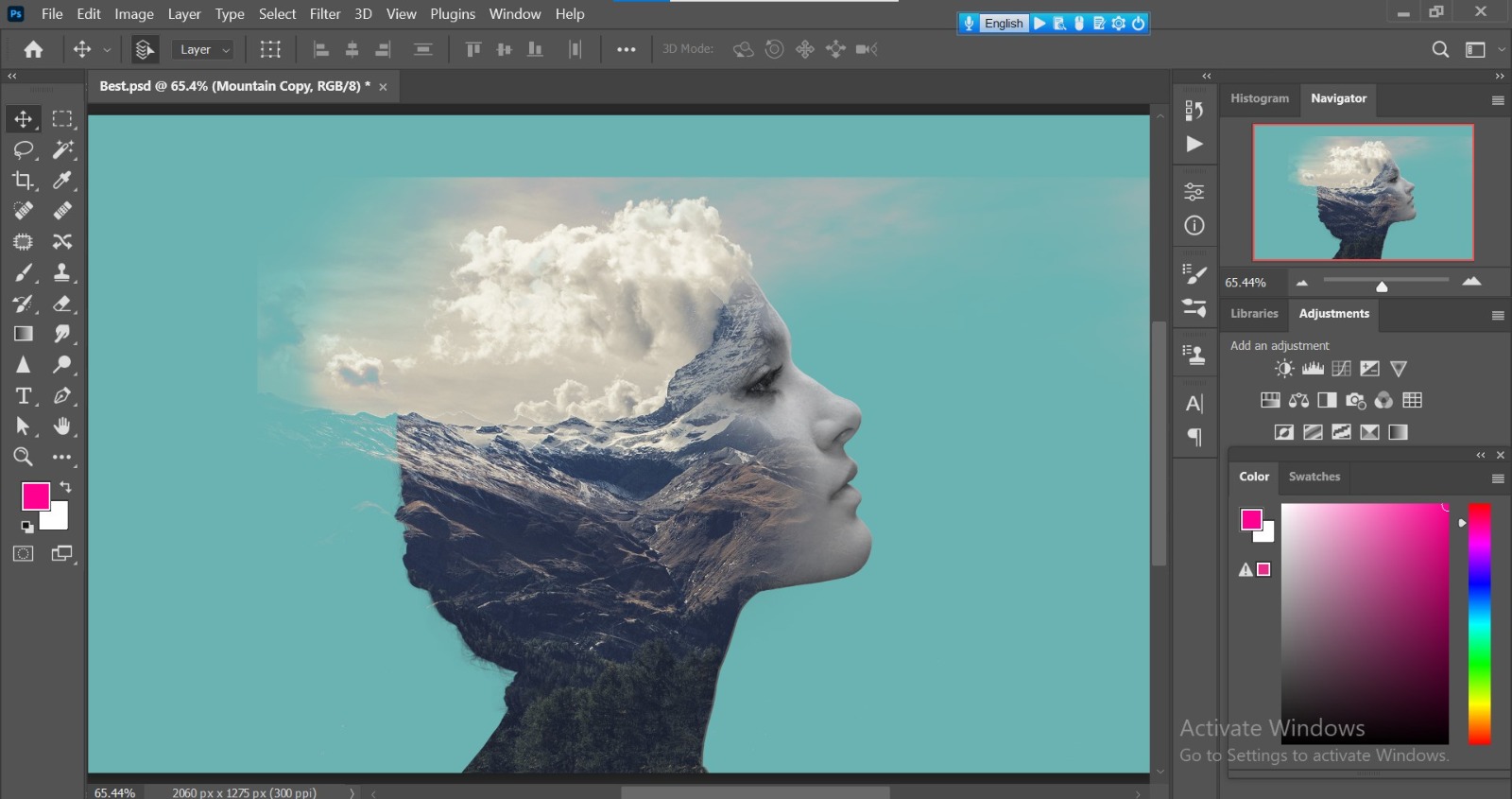The width and height of the screenshot is (1512, 799).
Task: Select the Crop tool
Action: [24, 180]
